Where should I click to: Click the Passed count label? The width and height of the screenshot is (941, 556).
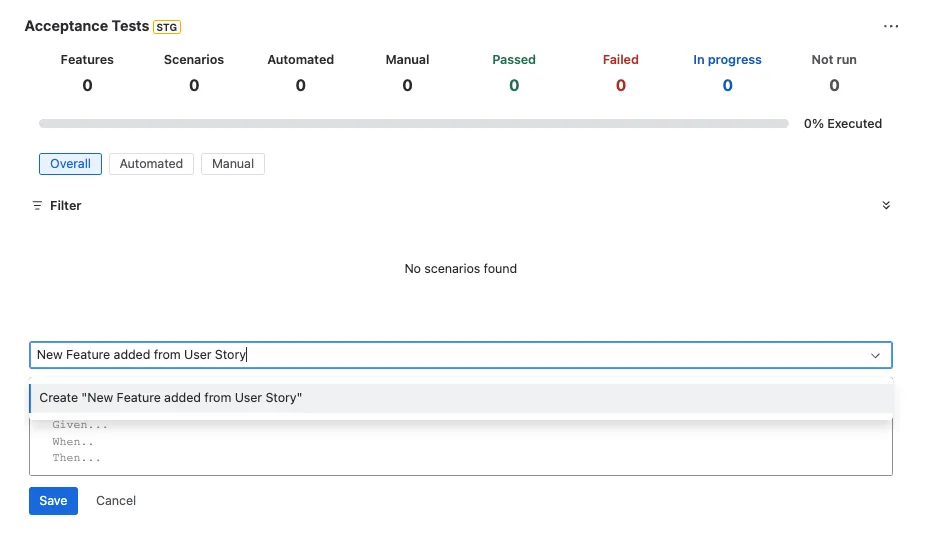pyautogui.click(x=514, y=60)
